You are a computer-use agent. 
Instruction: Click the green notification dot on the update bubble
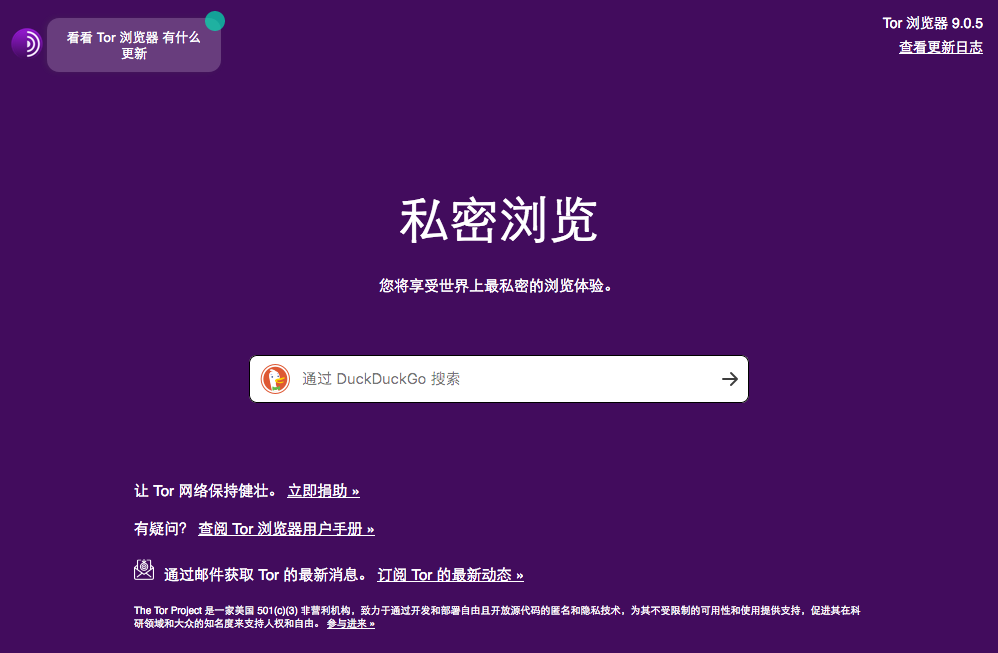(215, 21)
